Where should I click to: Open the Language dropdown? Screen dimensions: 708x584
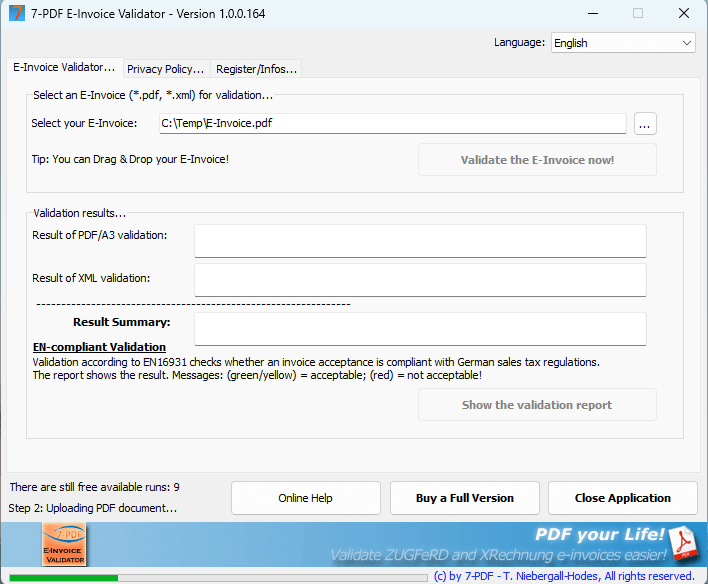pyautogui.click(x=623, y=43)
